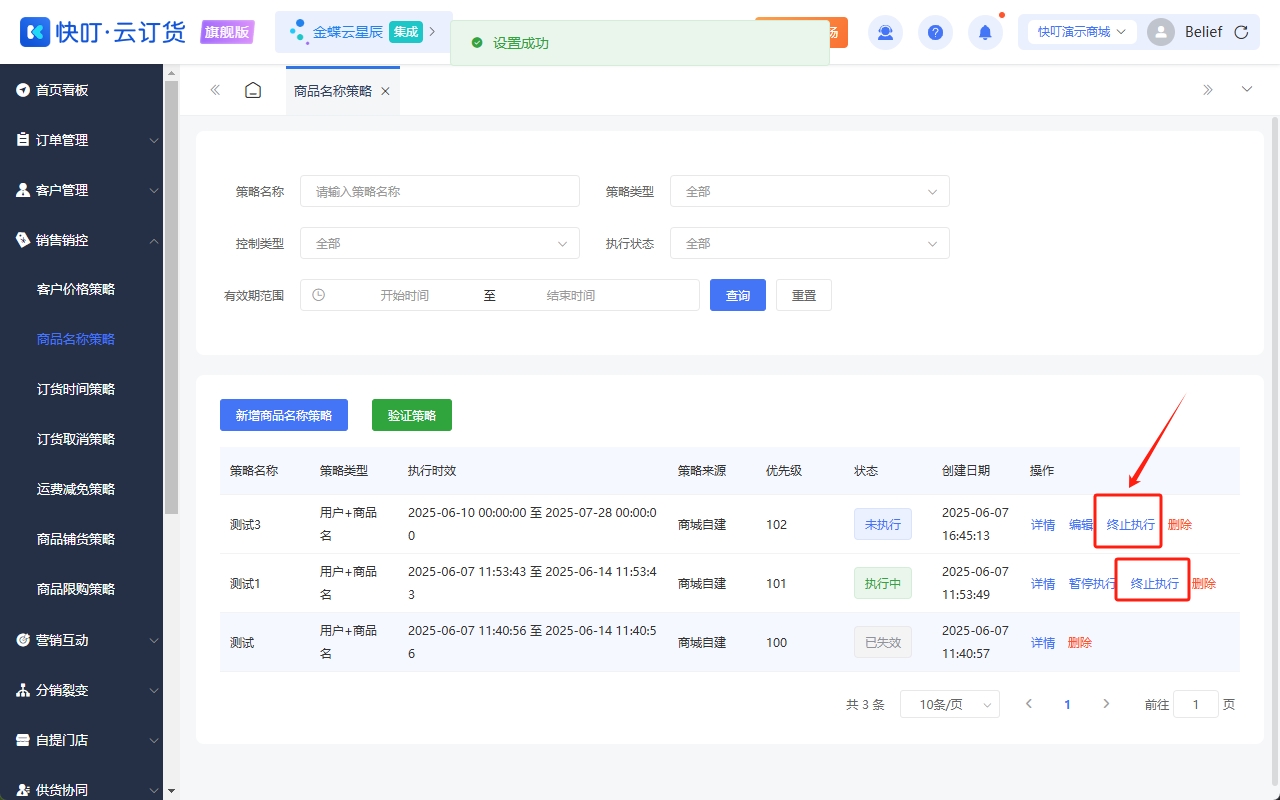Screen dimensions: 1280x800
Task: Expand 分销裂变 sidebar menu
Action: pyautogui.click(x=81, y=690)
